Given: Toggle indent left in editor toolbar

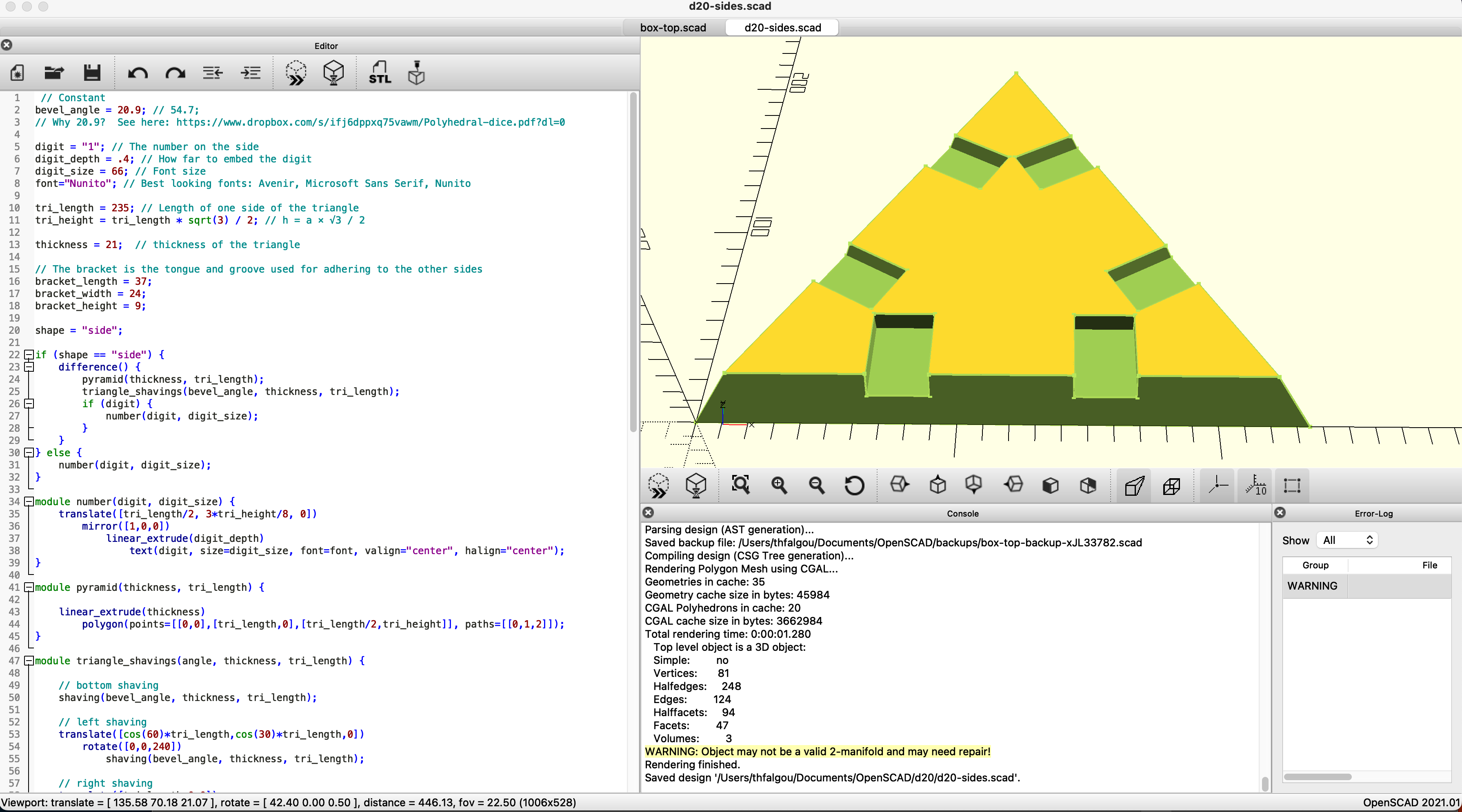Looking at the screenshot, I should (x=213, y=71).
